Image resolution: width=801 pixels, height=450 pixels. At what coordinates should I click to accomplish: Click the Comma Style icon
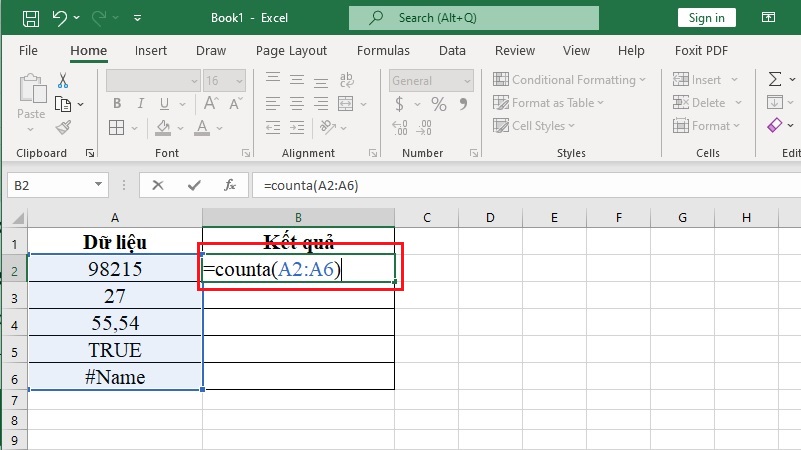click(x=463, y=104)
